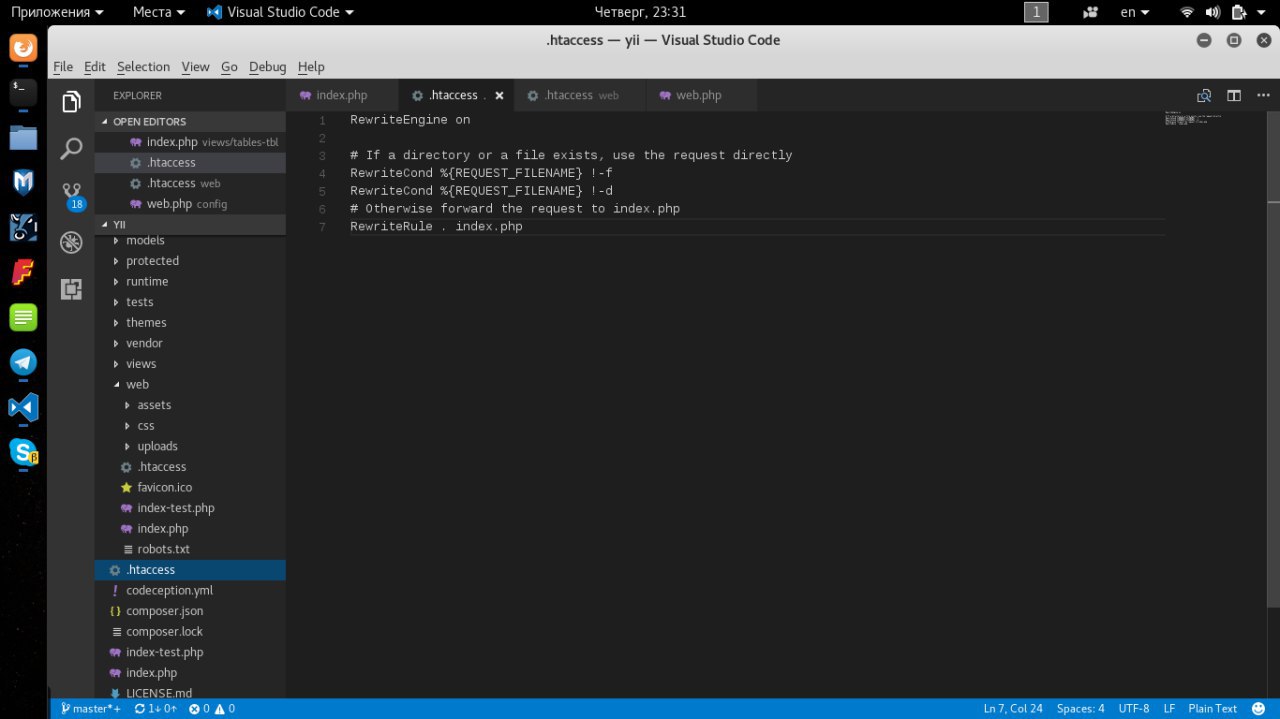Open the Edit menu
This screenshot has width=1280, height=719.
coord(95,66)
